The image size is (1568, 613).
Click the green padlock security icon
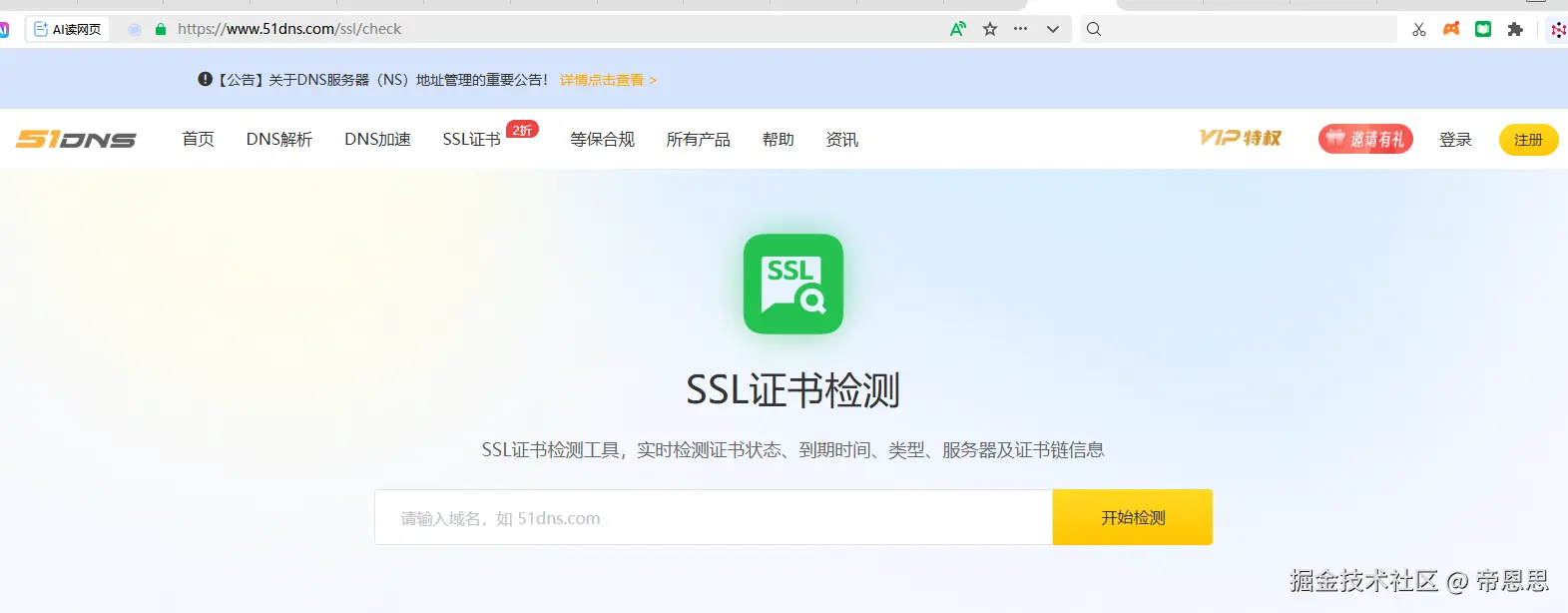(161, 29)
